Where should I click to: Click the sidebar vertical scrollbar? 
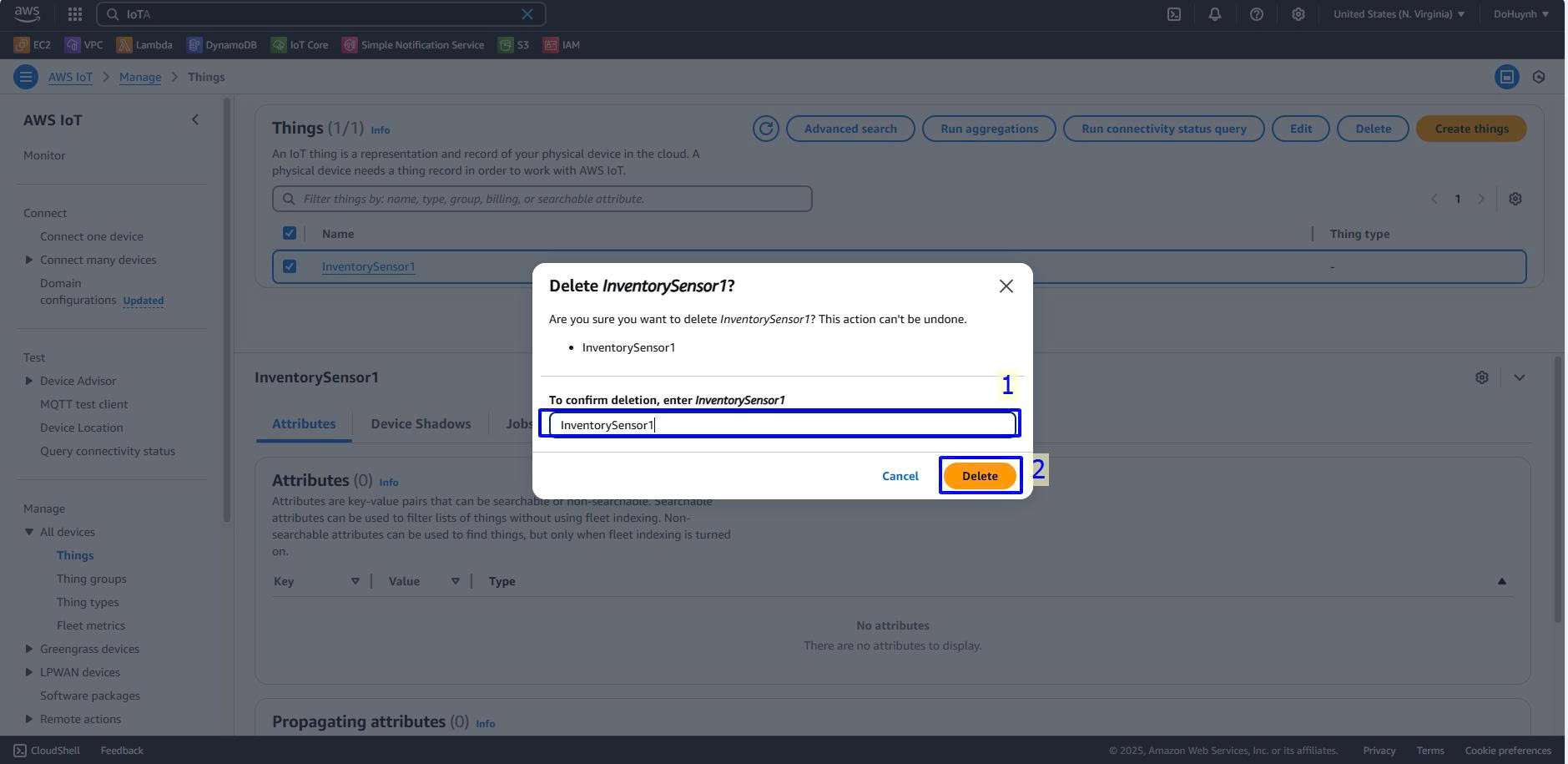[x=227, y=309]
